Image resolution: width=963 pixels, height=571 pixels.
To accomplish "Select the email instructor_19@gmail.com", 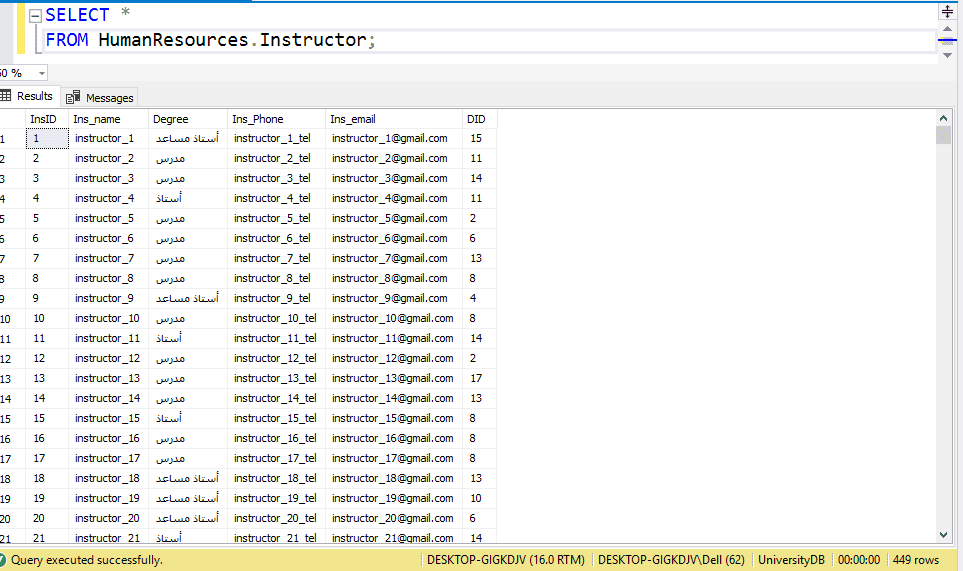I will coord(394,498).
